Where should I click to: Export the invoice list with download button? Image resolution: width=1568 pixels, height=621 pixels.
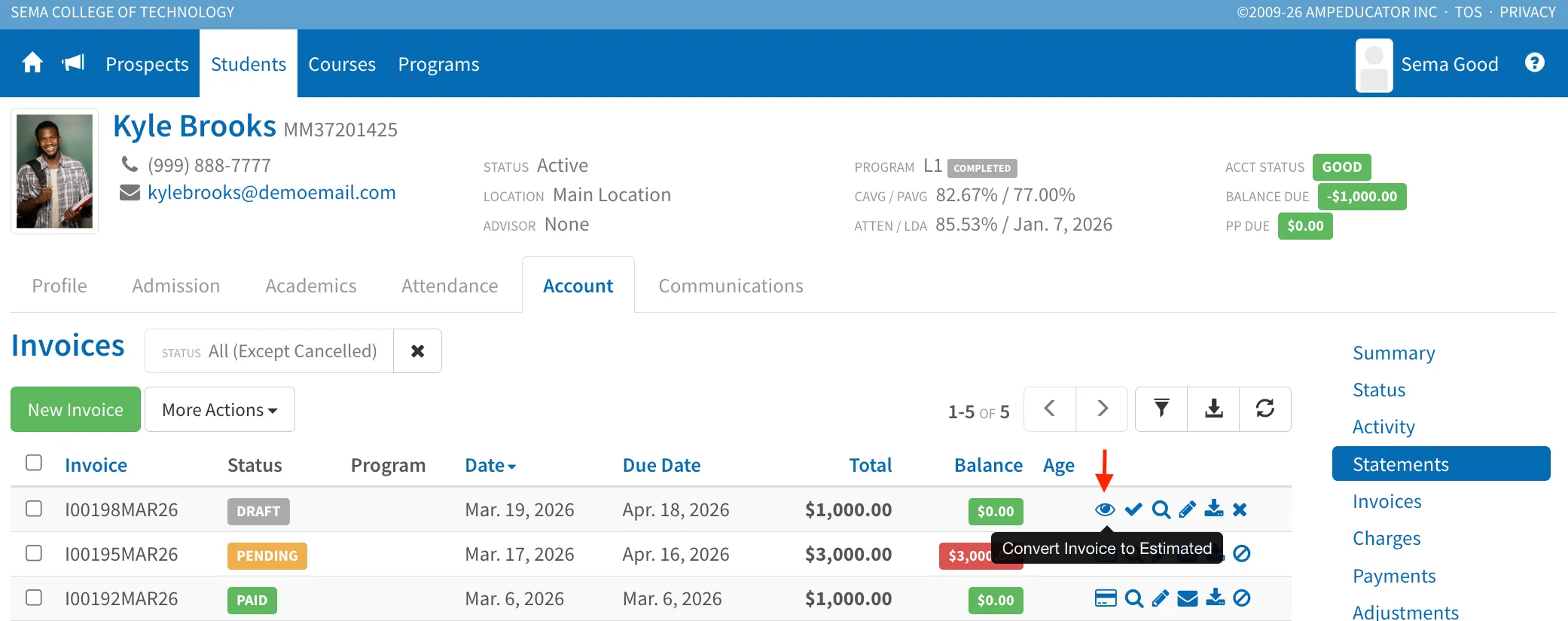pos(1213,408)
